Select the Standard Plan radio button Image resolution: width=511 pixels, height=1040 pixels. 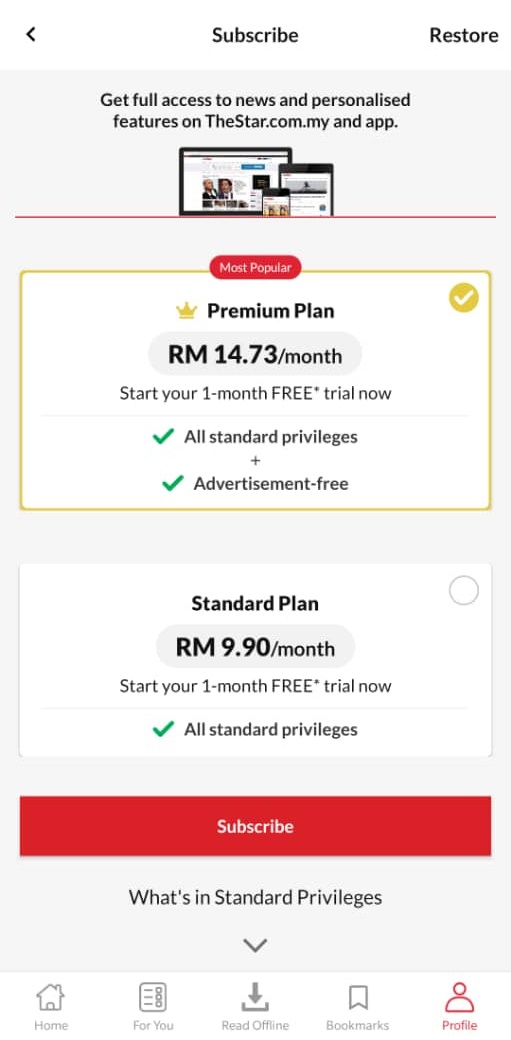coord(463,590)
